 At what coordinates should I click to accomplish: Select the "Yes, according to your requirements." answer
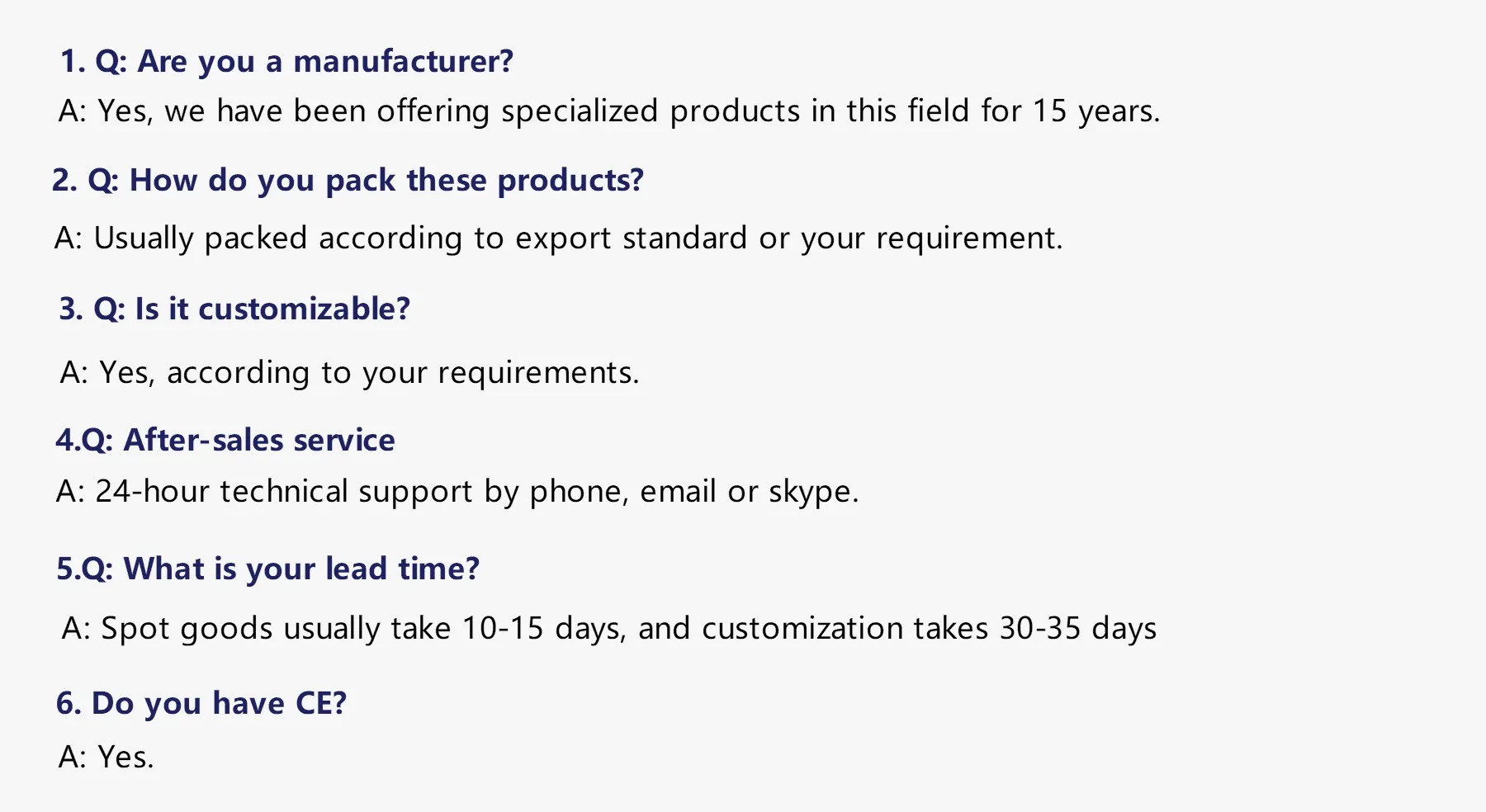point(349,373)
